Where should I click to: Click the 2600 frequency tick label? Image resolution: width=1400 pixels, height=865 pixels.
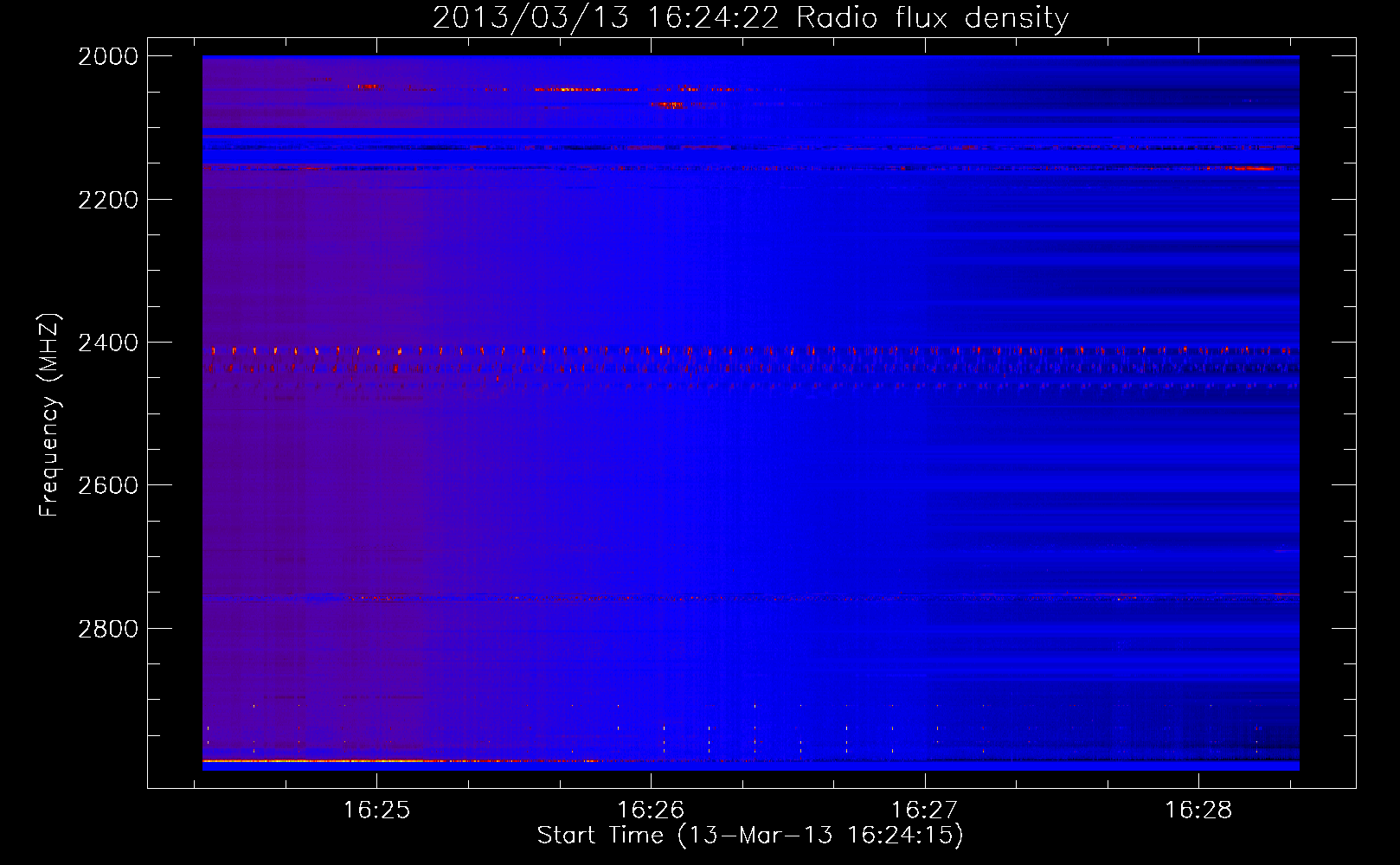tap(108, 485)
